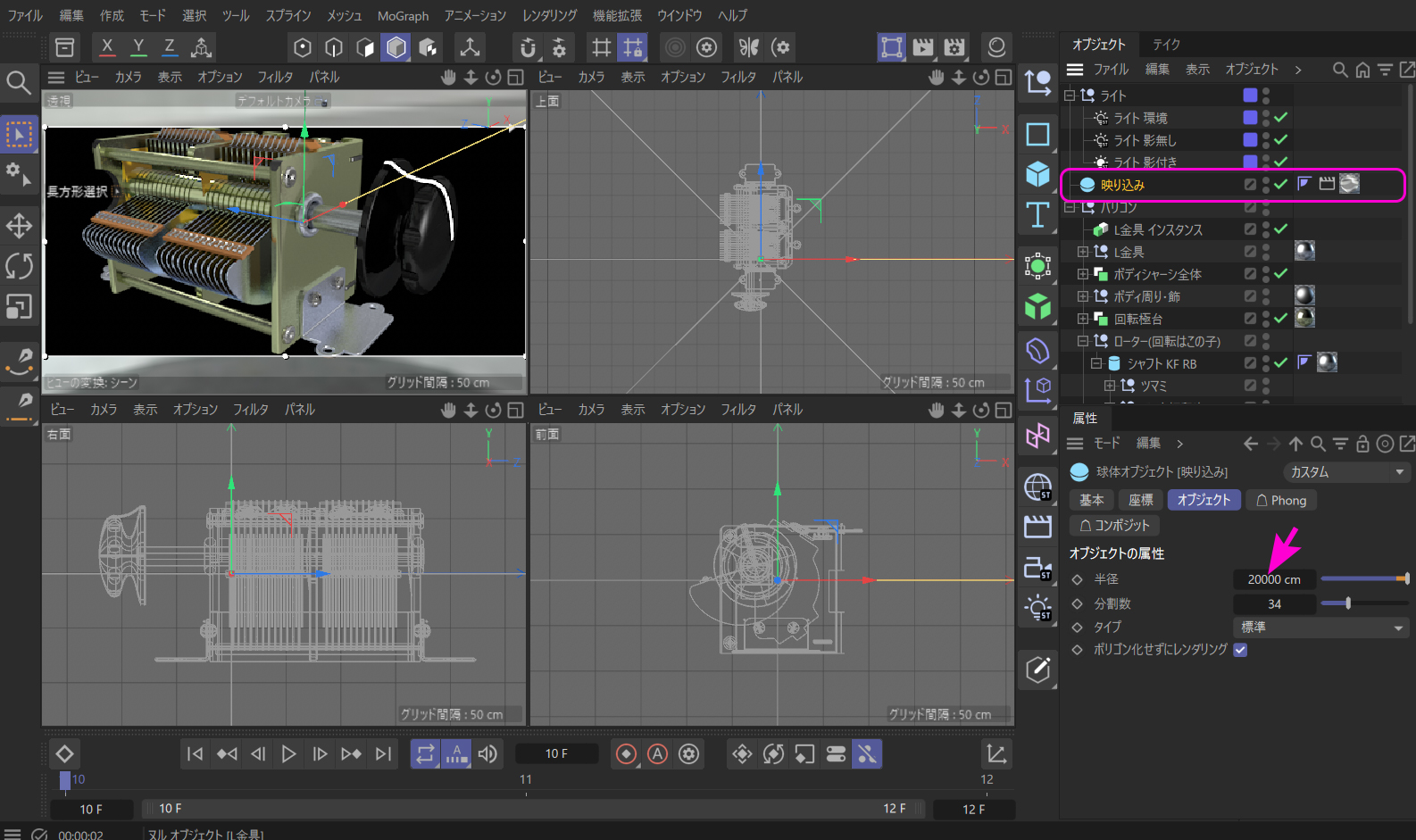Open the MoGraph menu
The width and height of the screenshot is (1416, 840).
[x=403, y=15]
